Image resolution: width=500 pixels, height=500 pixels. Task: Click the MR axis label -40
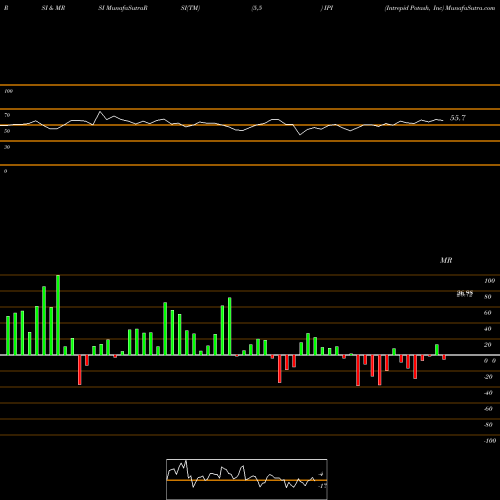(x=488, y=393)
